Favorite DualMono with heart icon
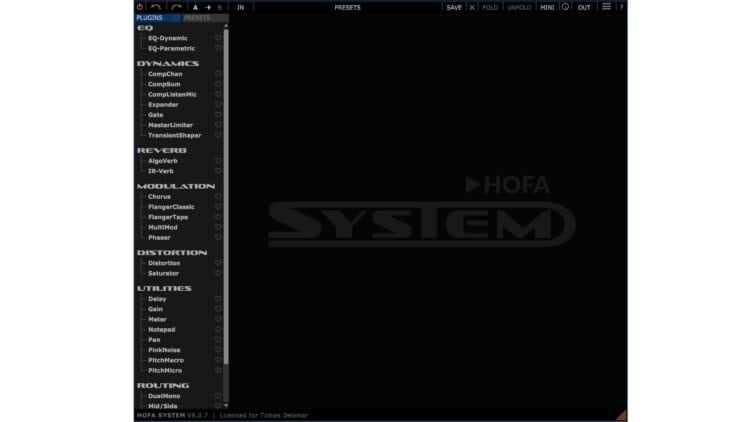Viewport: 750px width, 422px height. [218, 396]
